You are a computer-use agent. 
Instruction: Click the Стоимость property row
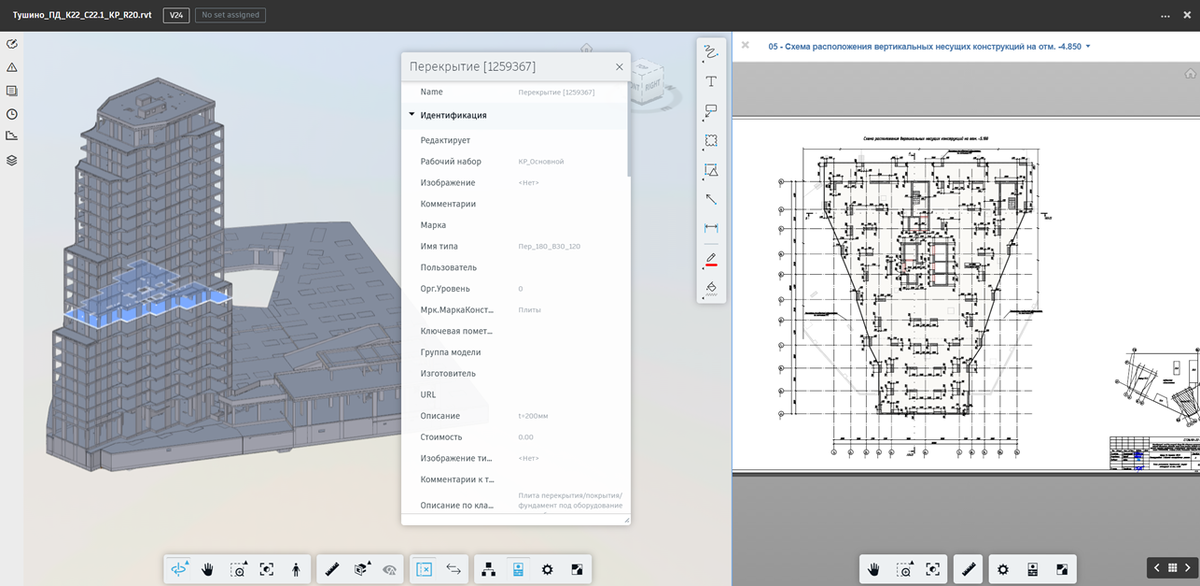click(515, 437)
